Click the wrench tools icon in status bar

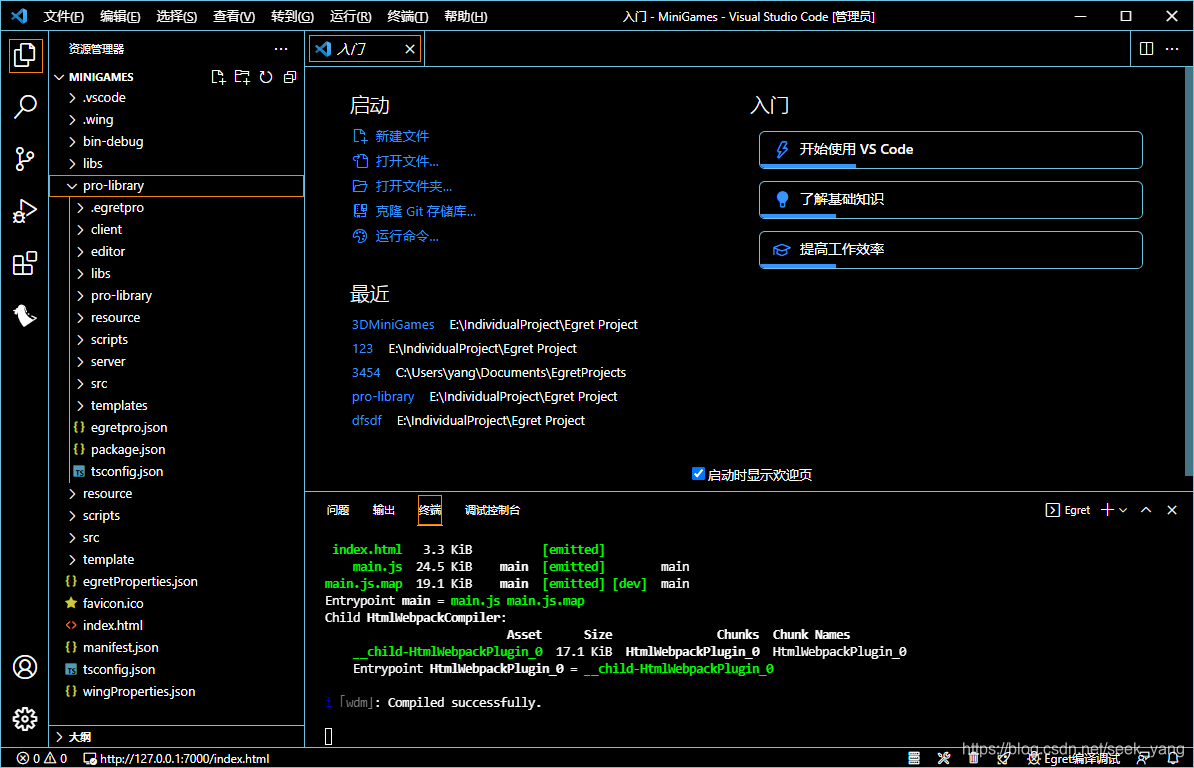[x=944, y=758]
